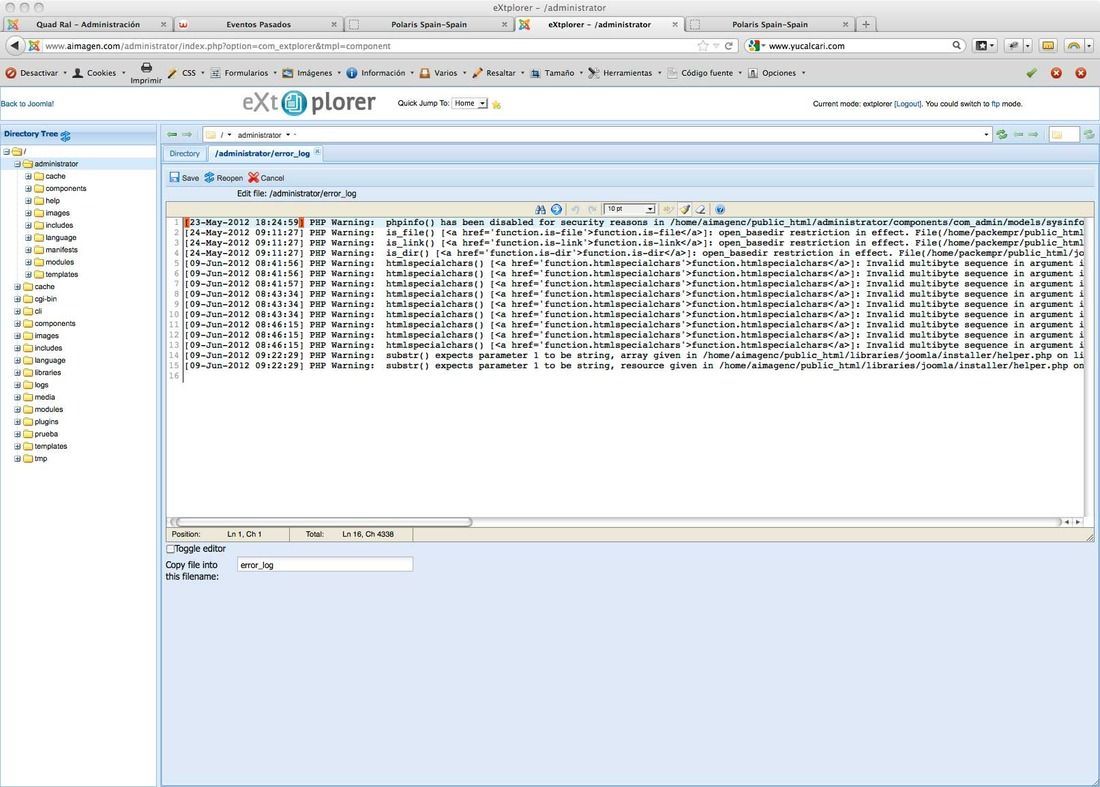This screenshot has width=1100, height=787.
Task: Open a new browser tab
Action: (x=866, y=24)
